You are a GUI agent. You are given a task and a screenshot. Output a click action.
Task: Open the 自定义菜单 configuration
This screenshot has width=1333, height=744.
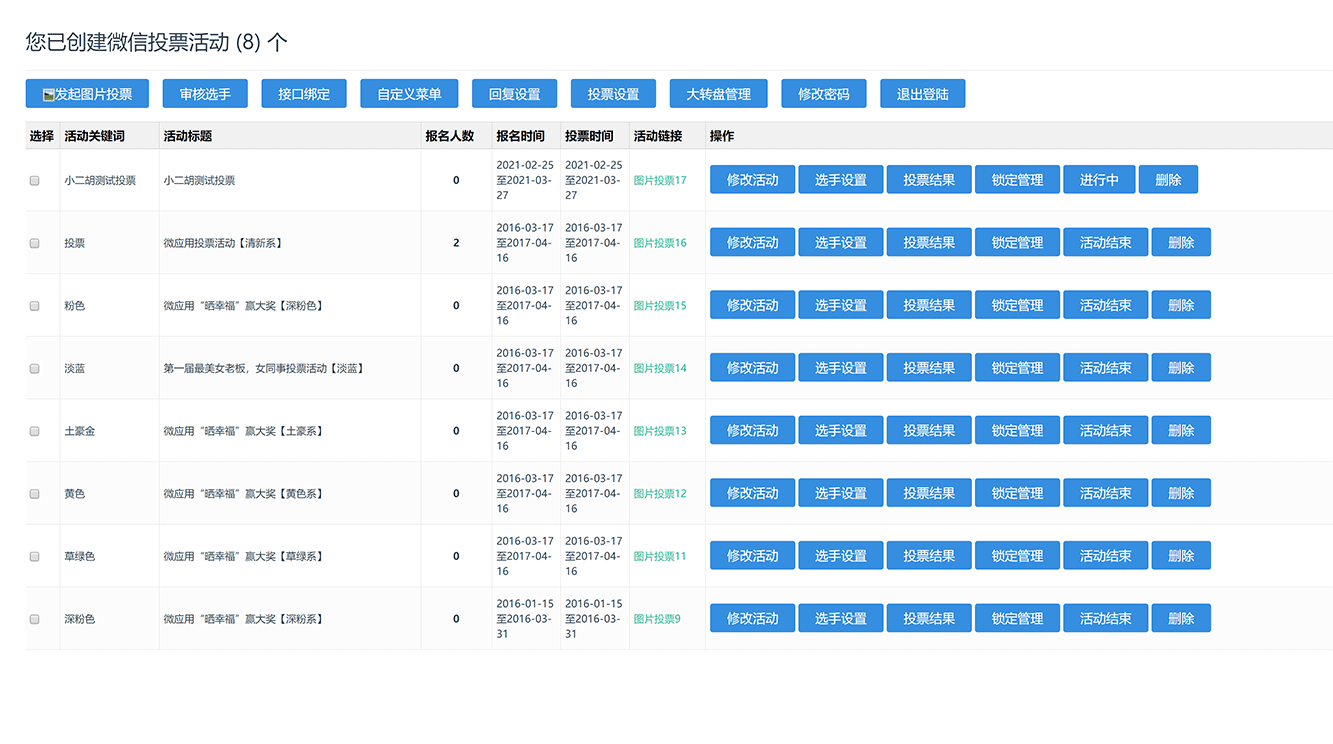pyautogui.click(x=409, y=93)
